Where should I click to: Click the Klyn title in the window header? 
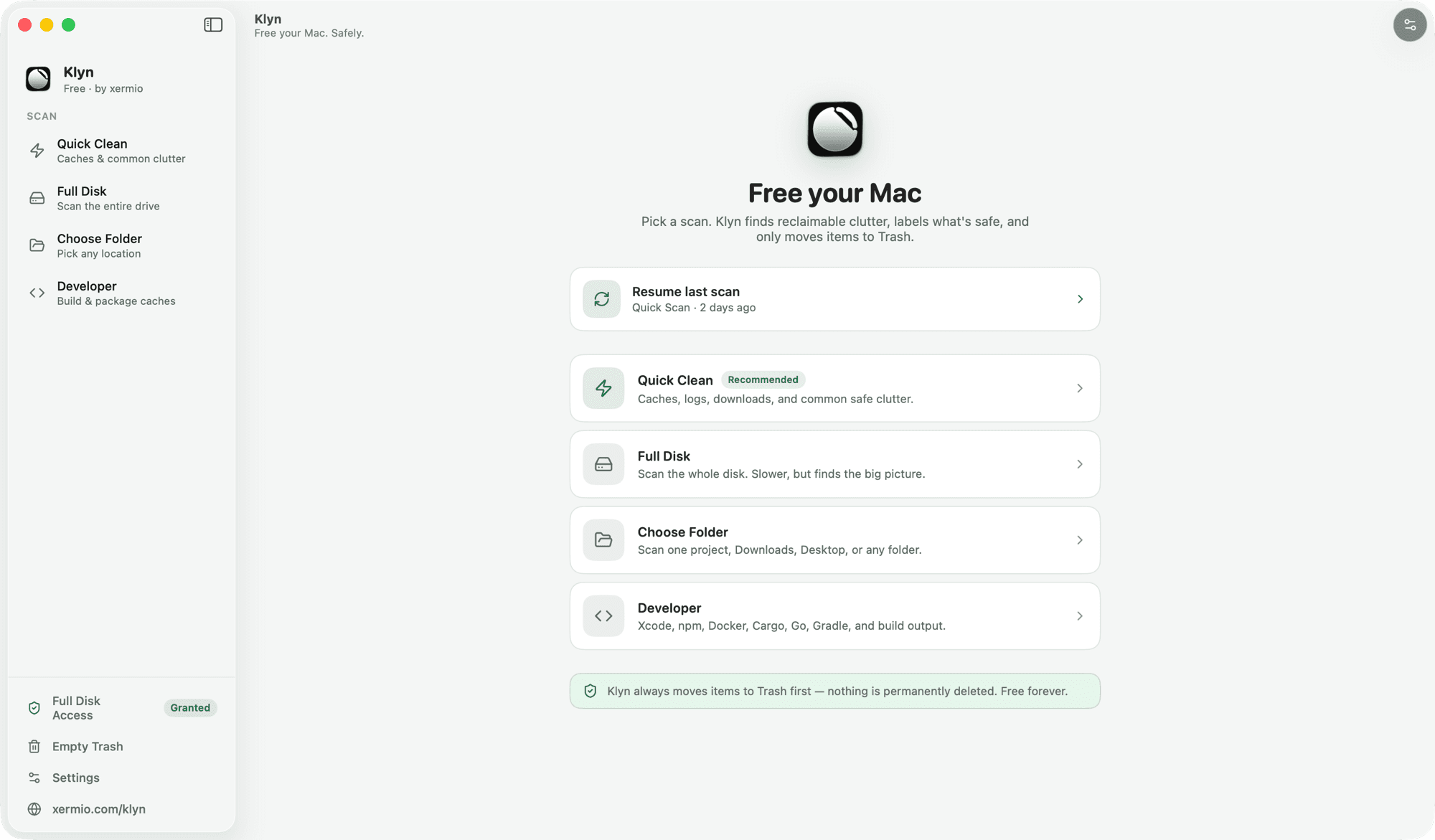[268, 19]
